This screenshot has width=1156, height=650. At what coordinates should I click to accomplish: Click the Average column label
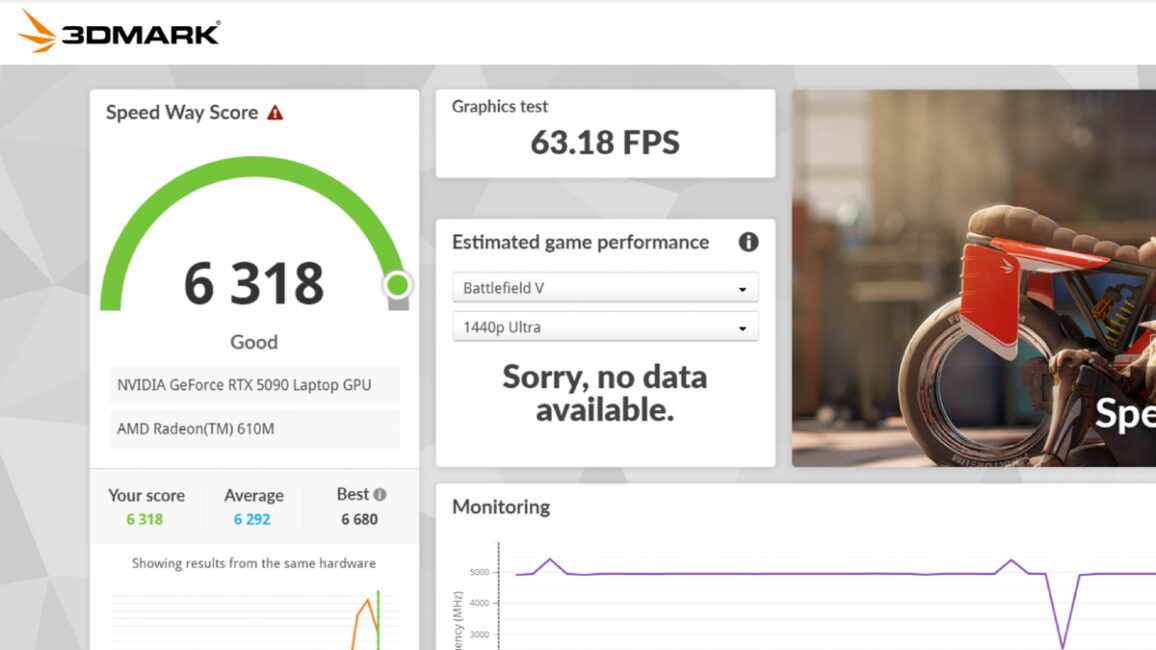(x=254, y=495)
